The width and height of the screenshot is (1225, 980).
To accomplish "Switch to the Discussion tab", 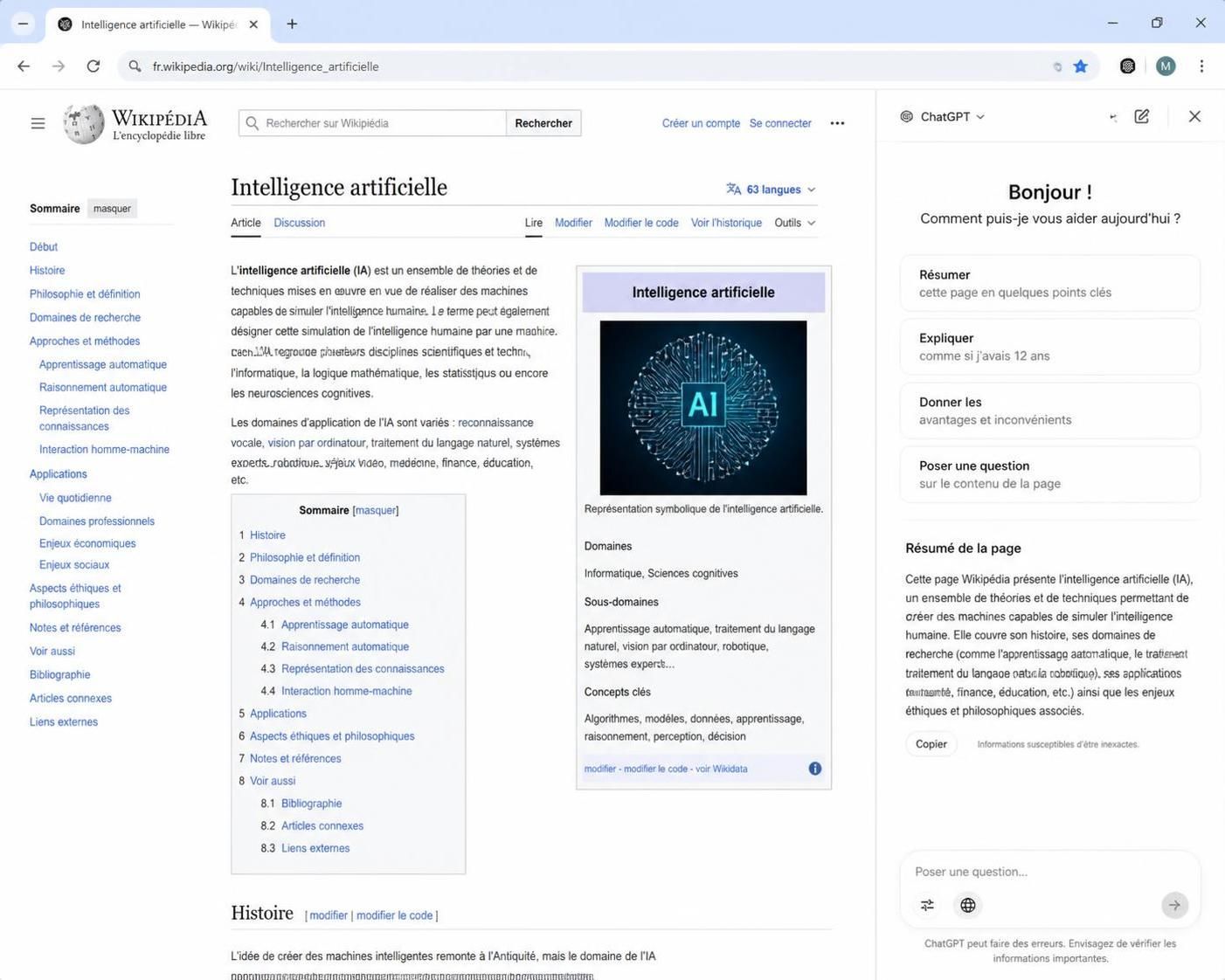I will pos(299,223).
